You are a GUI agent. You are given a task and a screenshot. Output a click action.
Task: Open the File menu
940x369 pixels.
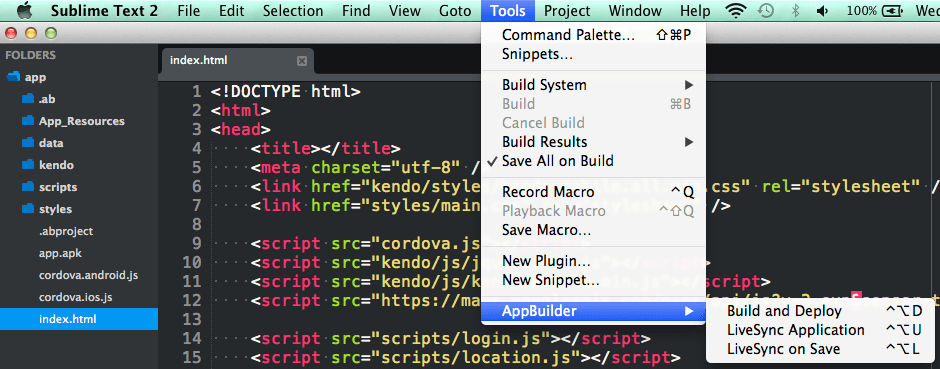[x=189, y=11]
